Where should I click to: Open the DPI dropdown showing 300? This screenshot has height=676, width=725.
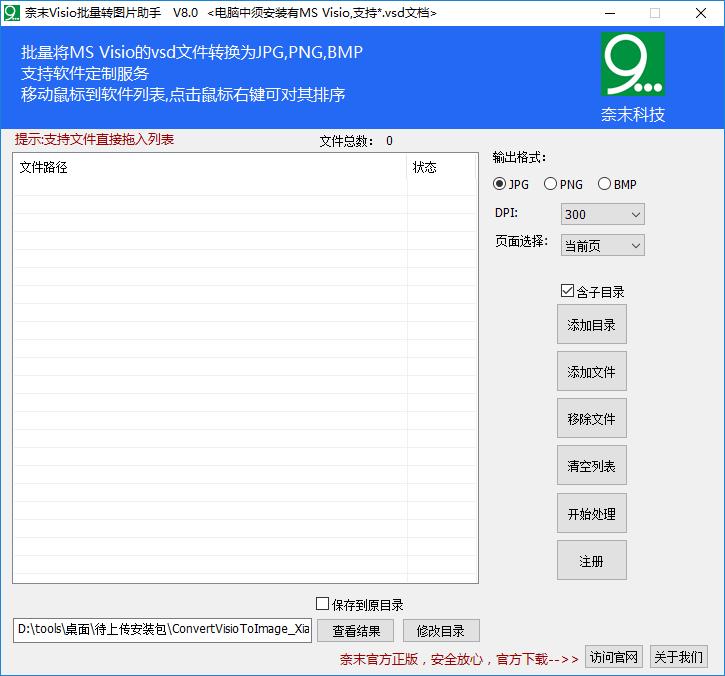603,214
